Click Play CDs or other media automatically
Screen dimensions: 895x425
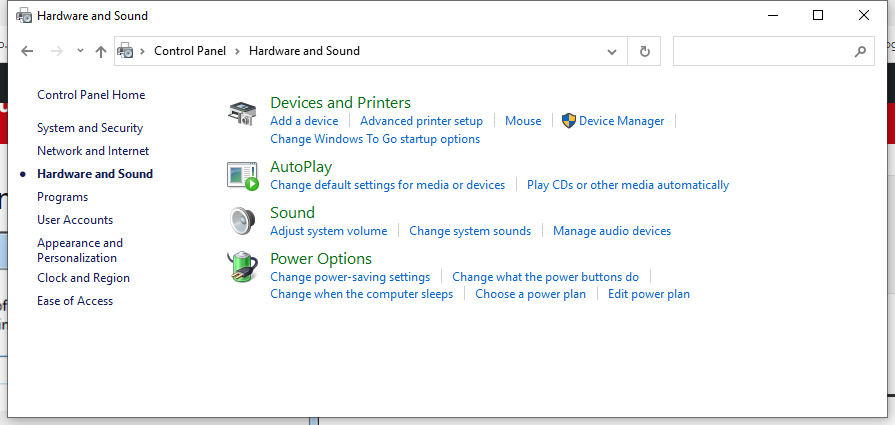628,185
